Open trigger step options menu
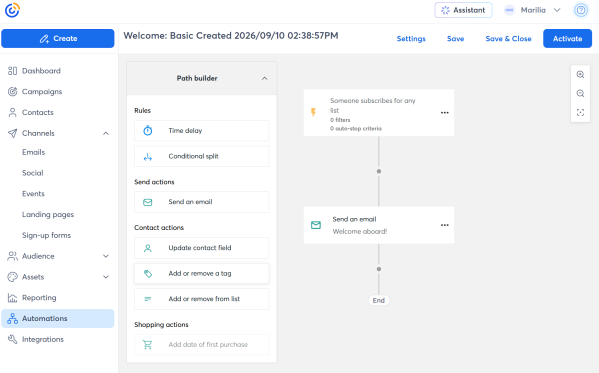Screen dimensions: 599x373 pos(445,113)
